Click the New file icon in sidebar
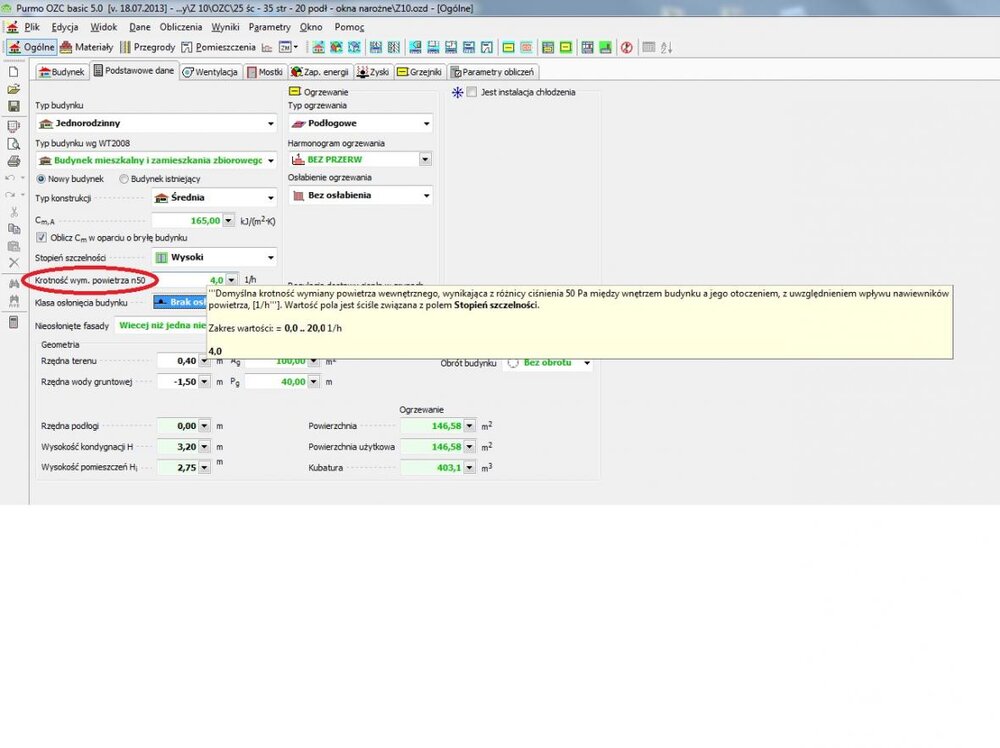1000x748 pixels. [13, 72]
